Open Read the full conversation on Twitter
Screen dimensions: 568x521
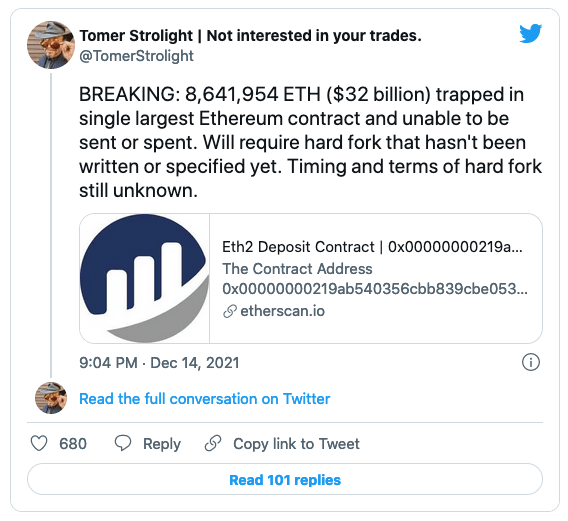(x=205, y=399)
